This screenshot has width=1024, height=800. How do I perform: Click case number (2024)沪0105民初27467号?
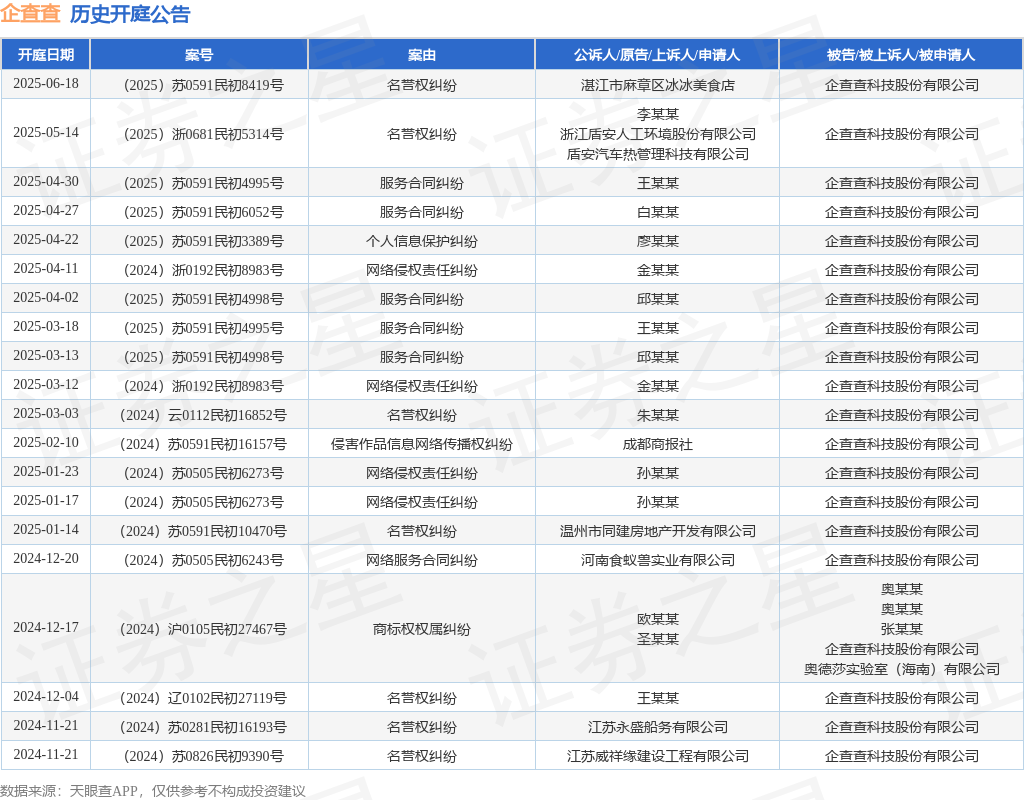pyautogui.click(x=203, y=629)
